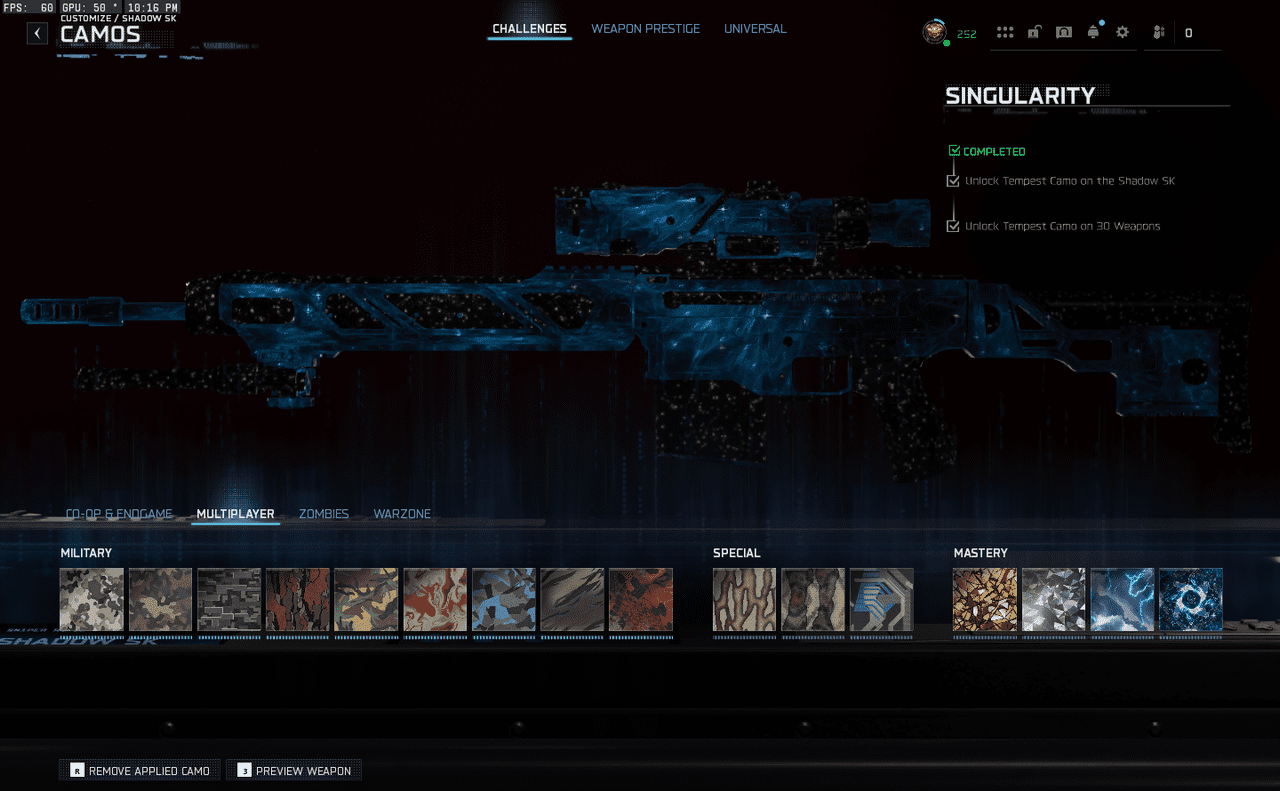The width and height of the screenshot is (1280, 791).
Task: Click the green COMPLETED checkbox
Action: [x=954, y=152]
